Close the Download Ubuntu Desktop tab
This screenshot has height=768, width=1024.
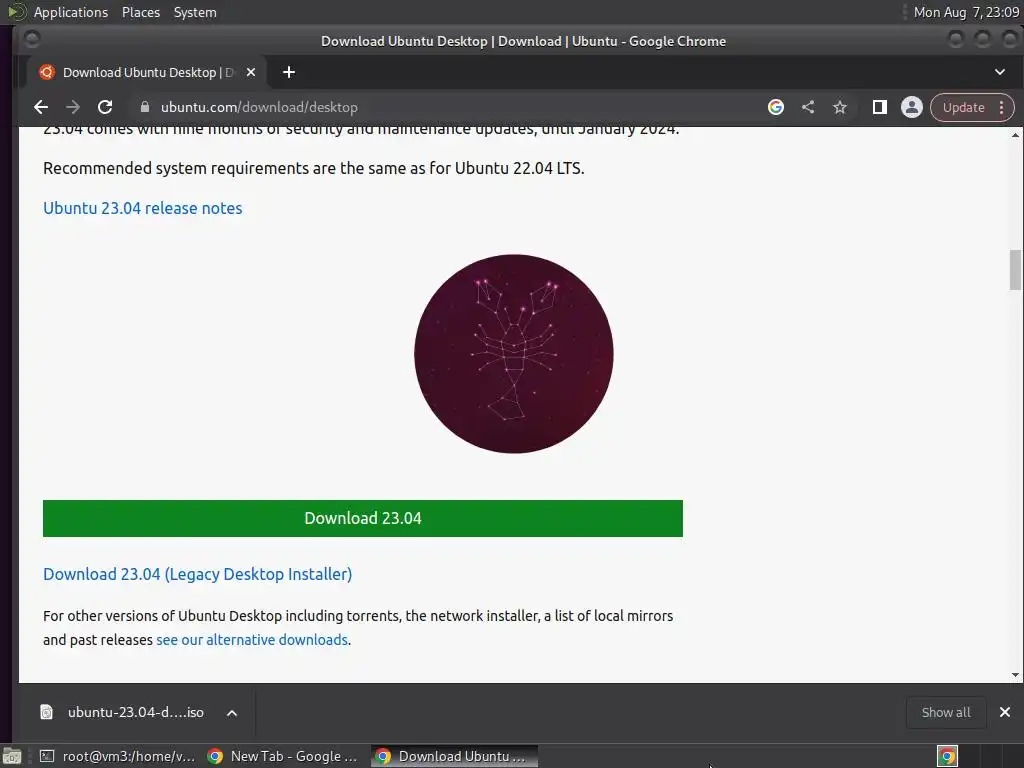(251, 72)
